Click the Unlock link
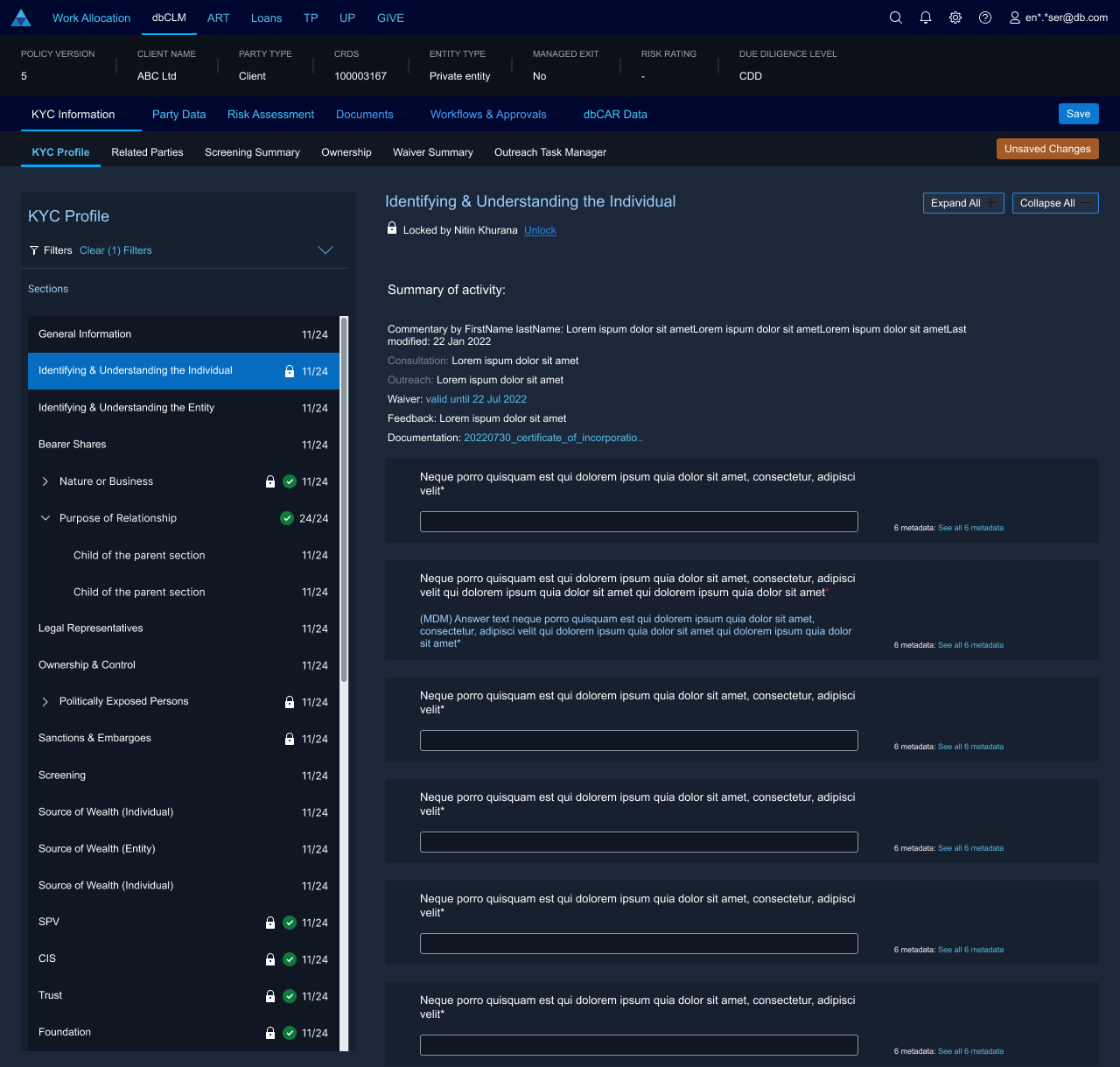Screen dimensions: 1120x1067 [x=540, y=230]
